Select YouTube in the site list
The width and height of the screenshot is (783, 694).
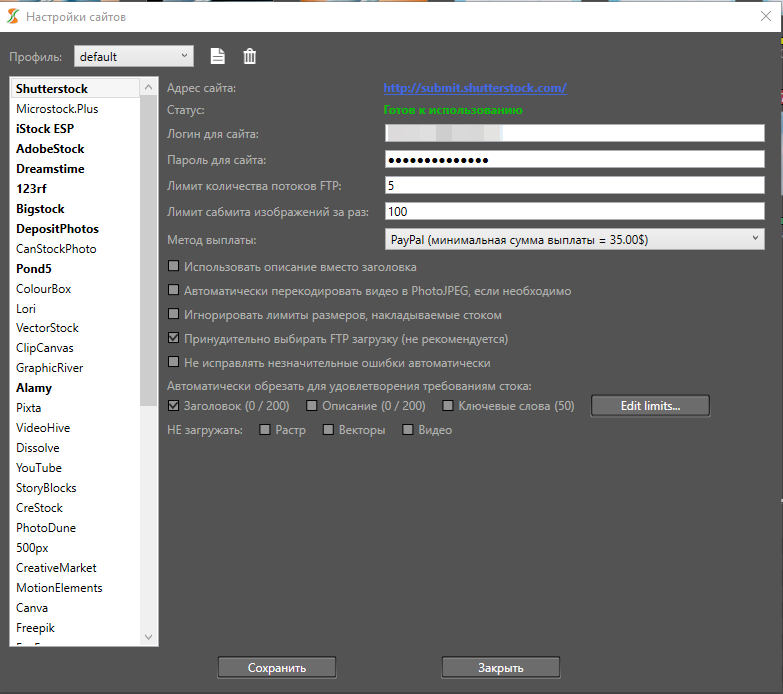pos(75,468)
